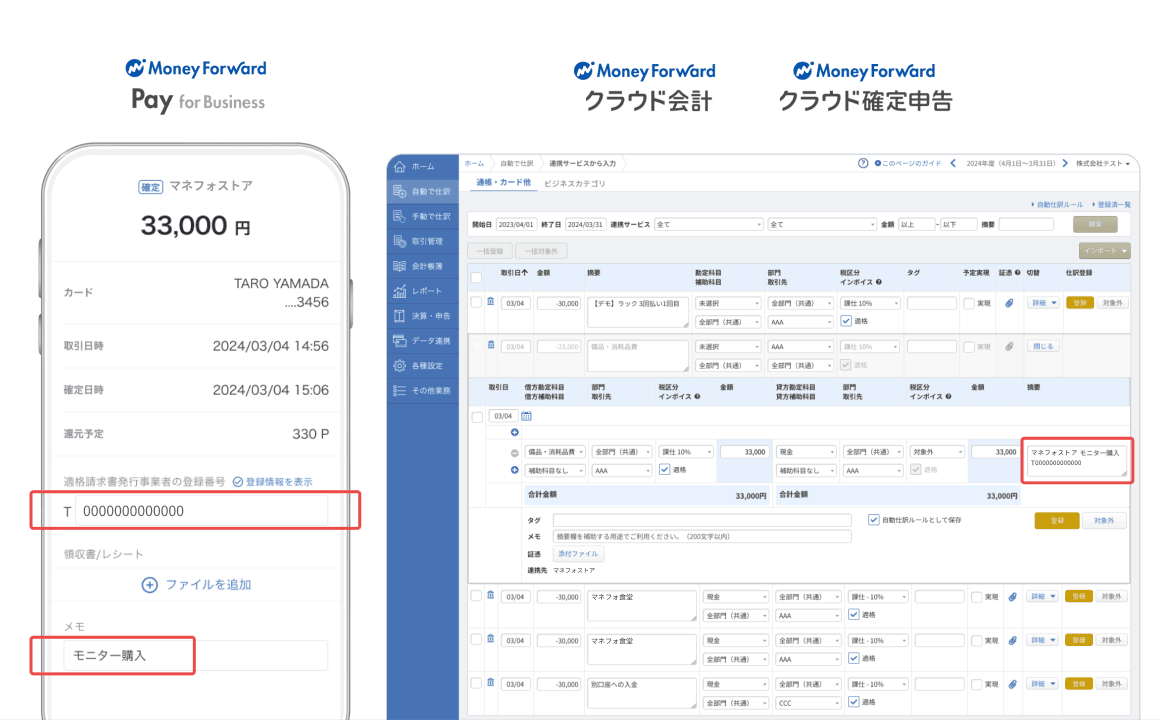The image size is (1160, 720).
Task: Click plus icon beside ファイルを追加
Action: coord(149,585)
